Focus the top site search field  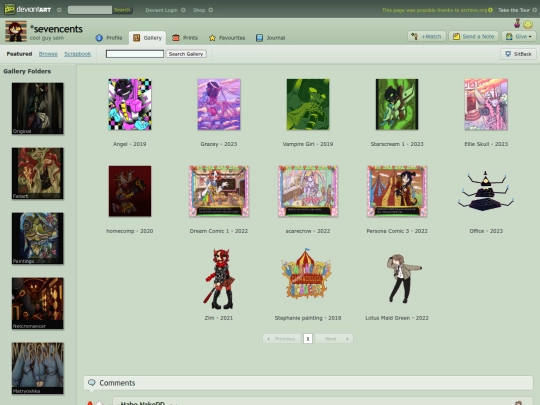[90, 10]
